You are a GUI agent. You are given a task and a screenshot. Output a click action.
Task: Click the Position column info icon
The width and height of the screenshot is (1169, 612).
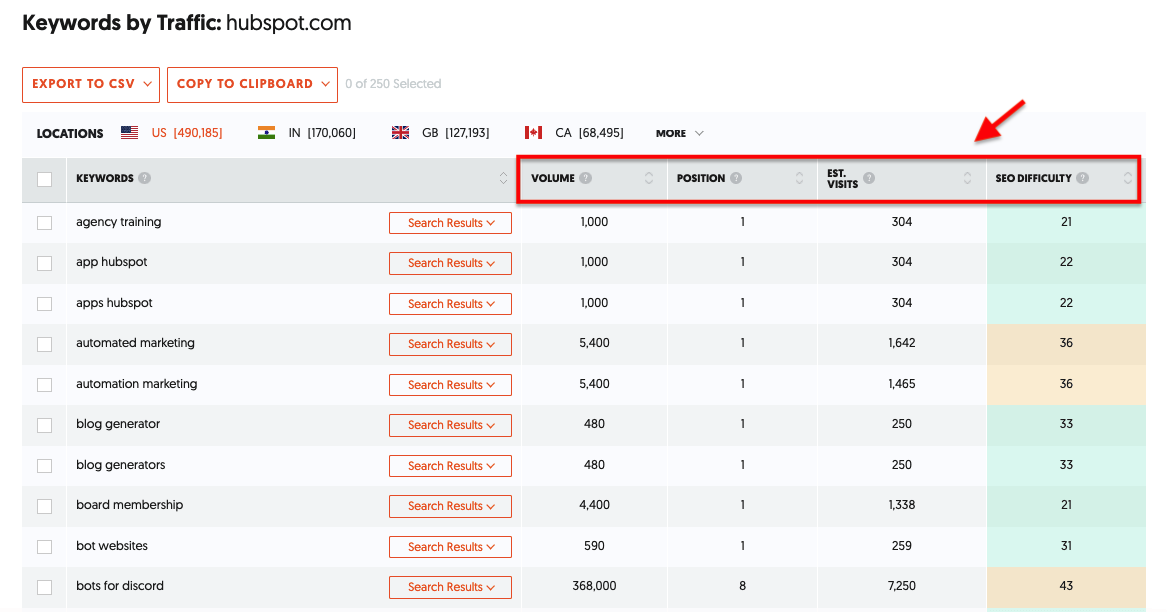click(736, 179)
